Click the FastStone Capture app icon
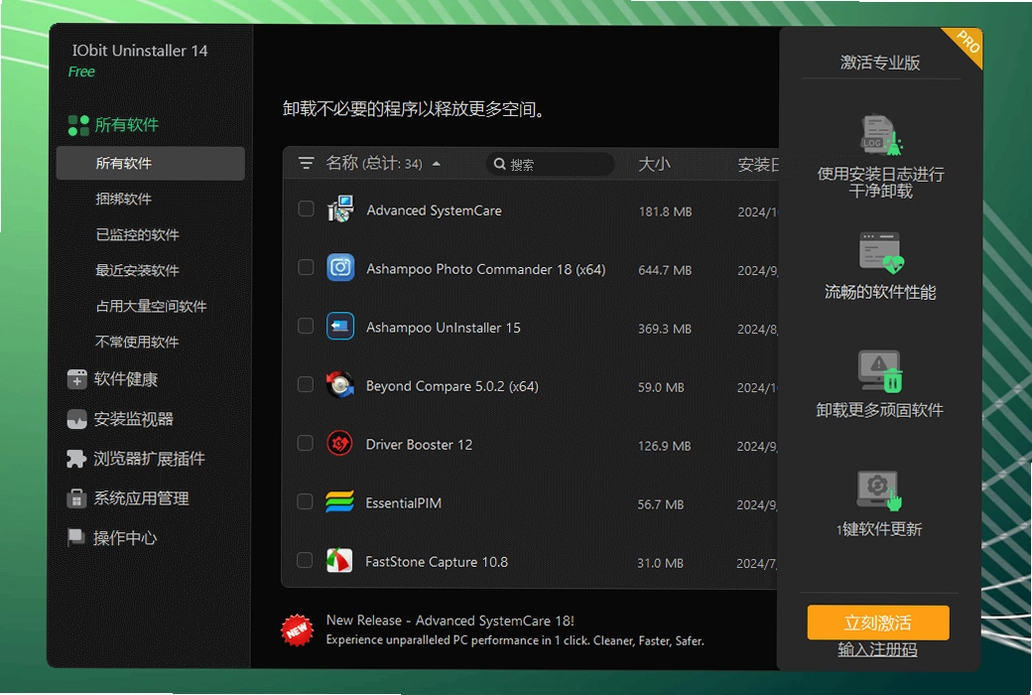1032x695 pixels. coord(339,560)
